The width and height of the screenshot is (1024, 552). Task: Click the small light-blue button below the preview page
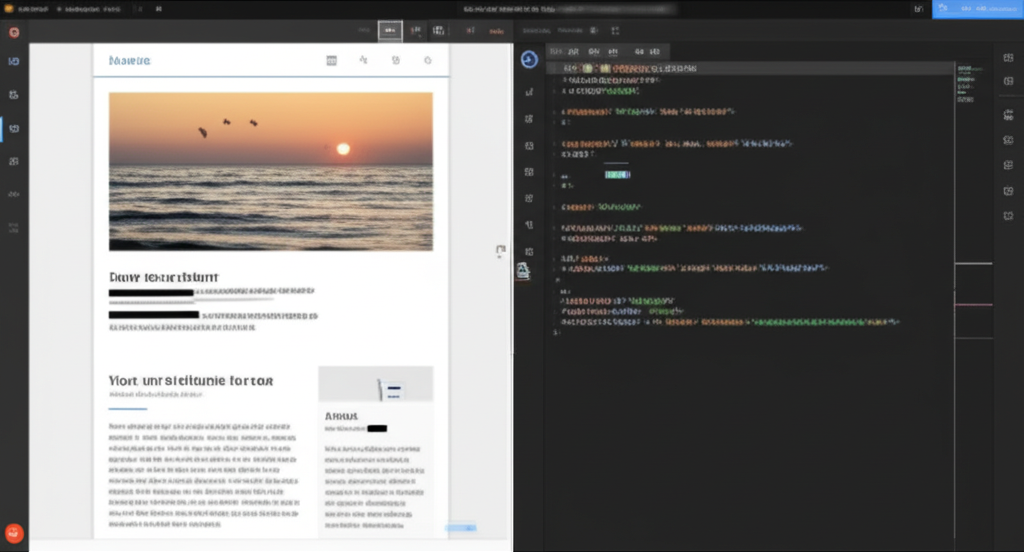461,527
